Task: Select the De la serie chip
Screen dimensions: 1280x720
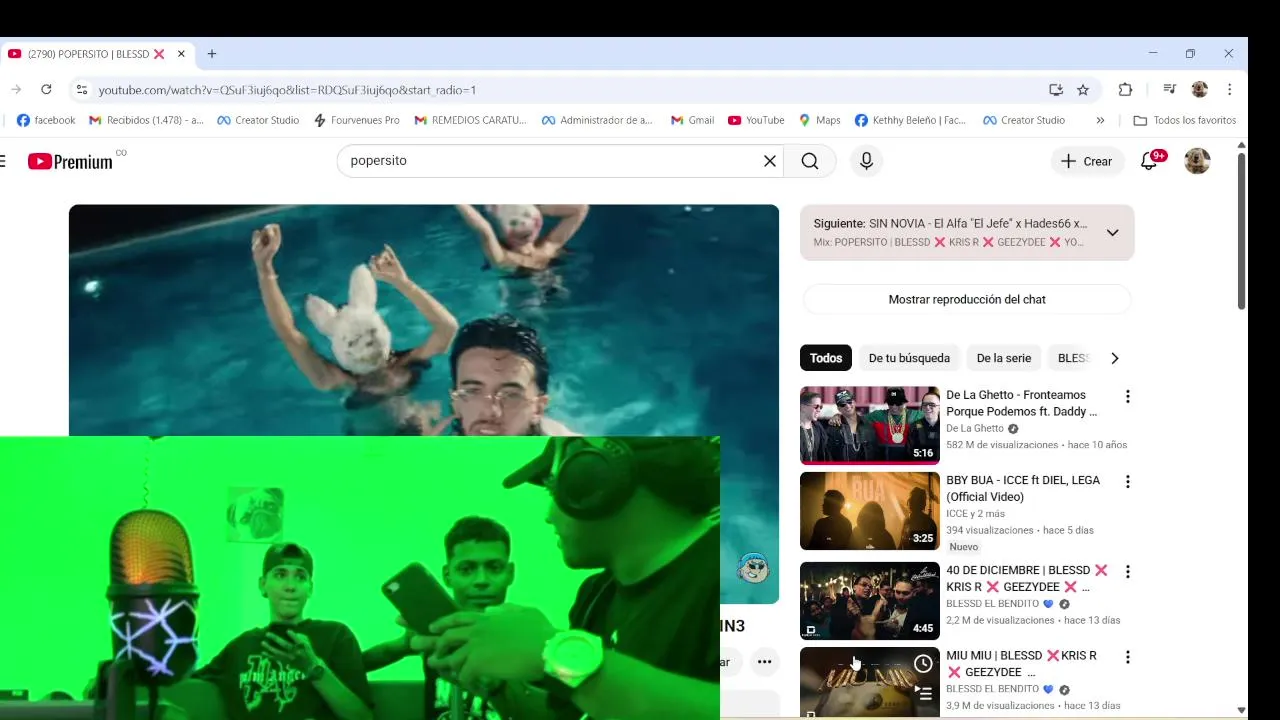Action: click(1003, 358)
